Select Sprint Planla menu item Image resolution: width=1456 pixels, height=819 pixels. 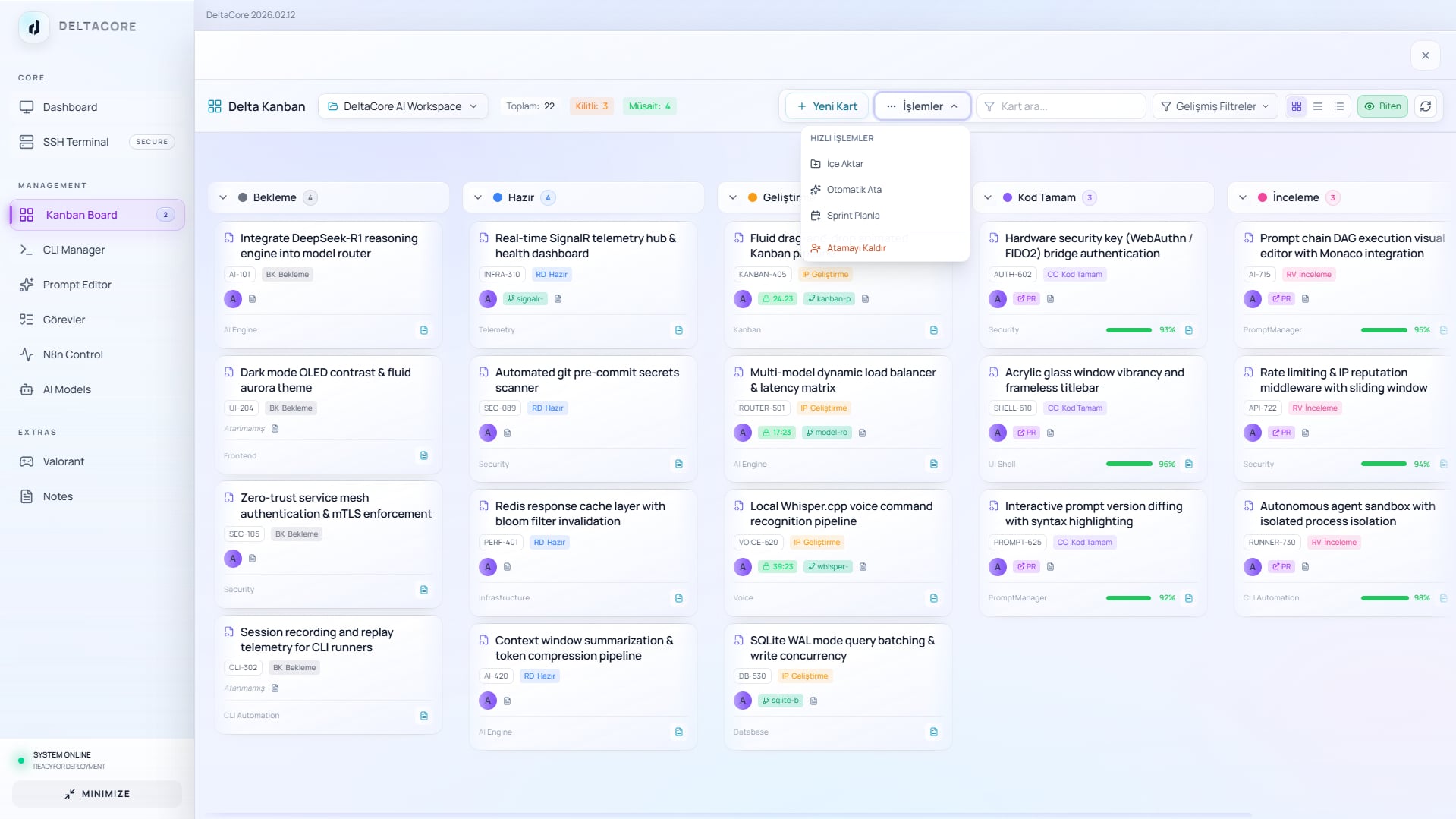pos(885,216)
